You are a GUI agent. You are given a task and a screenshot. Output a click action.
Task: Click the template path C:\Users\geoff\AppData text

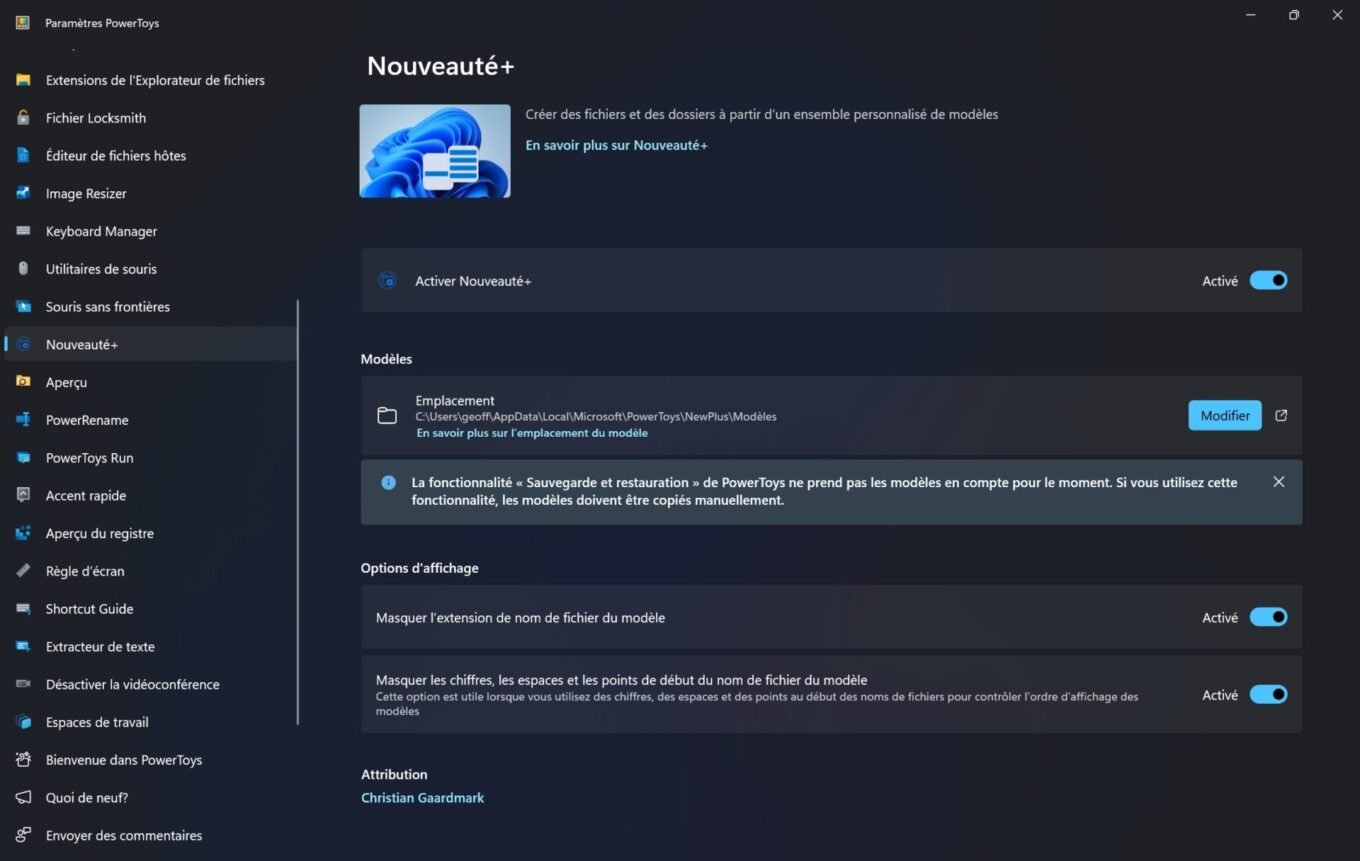coord(596,417)
